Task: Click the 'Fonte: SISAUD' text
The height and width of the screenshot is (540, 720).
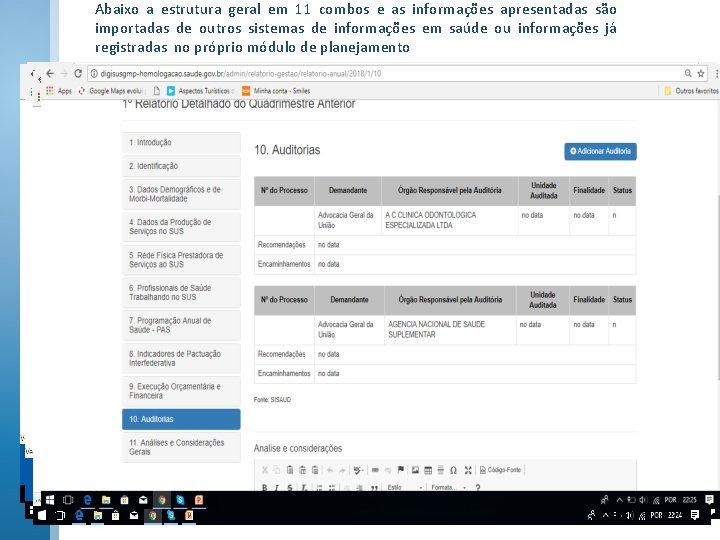Action: click(272, 399)
